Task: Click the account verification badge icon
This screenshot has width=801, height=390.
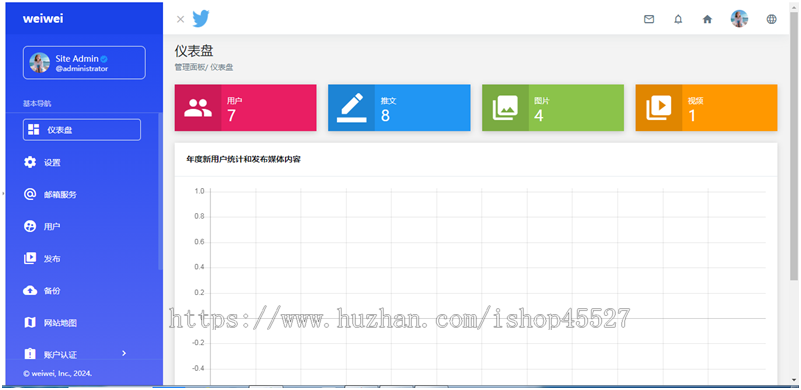Action: click(30, 354)
